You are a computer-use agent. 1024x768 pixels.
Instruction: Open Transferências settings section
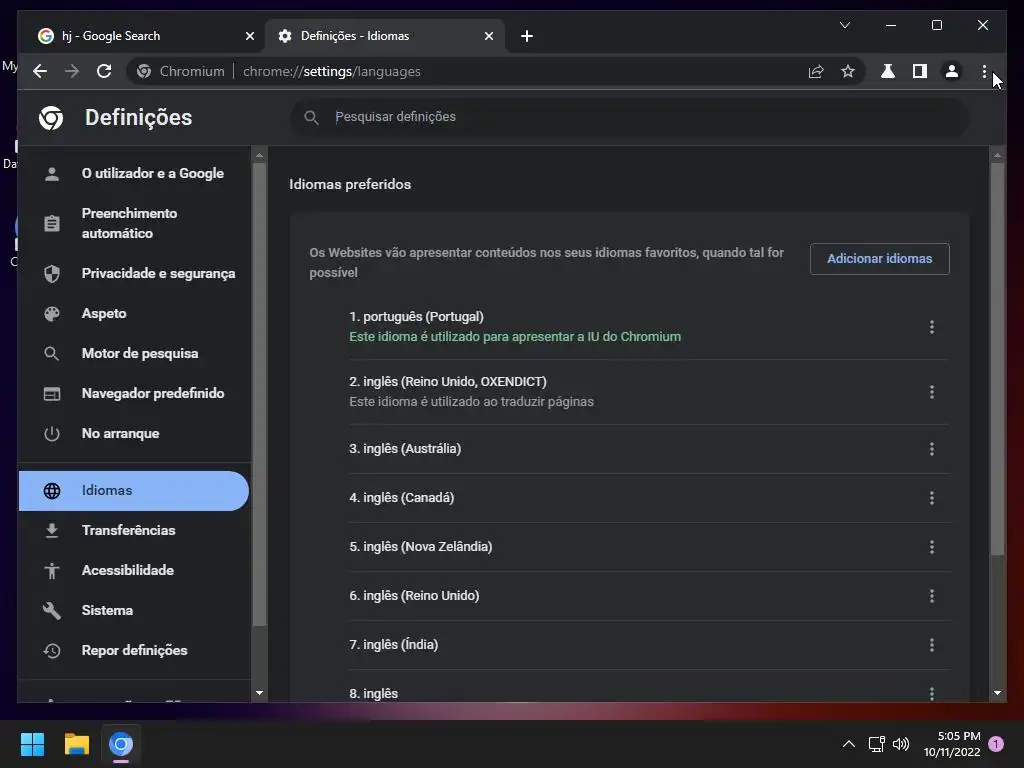click(135, 530)
